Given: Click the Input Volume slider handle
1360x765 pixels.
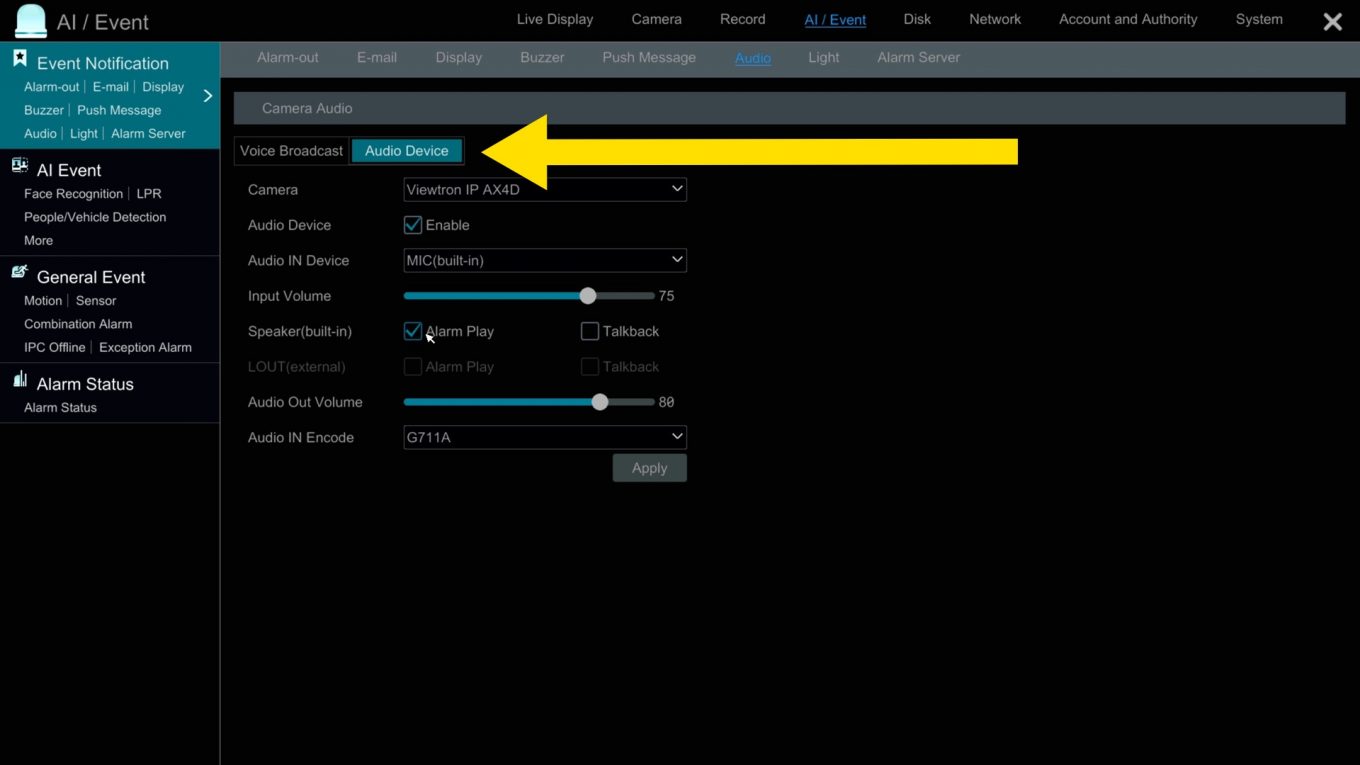Looking at the screenshot, I should click(588, 296).
